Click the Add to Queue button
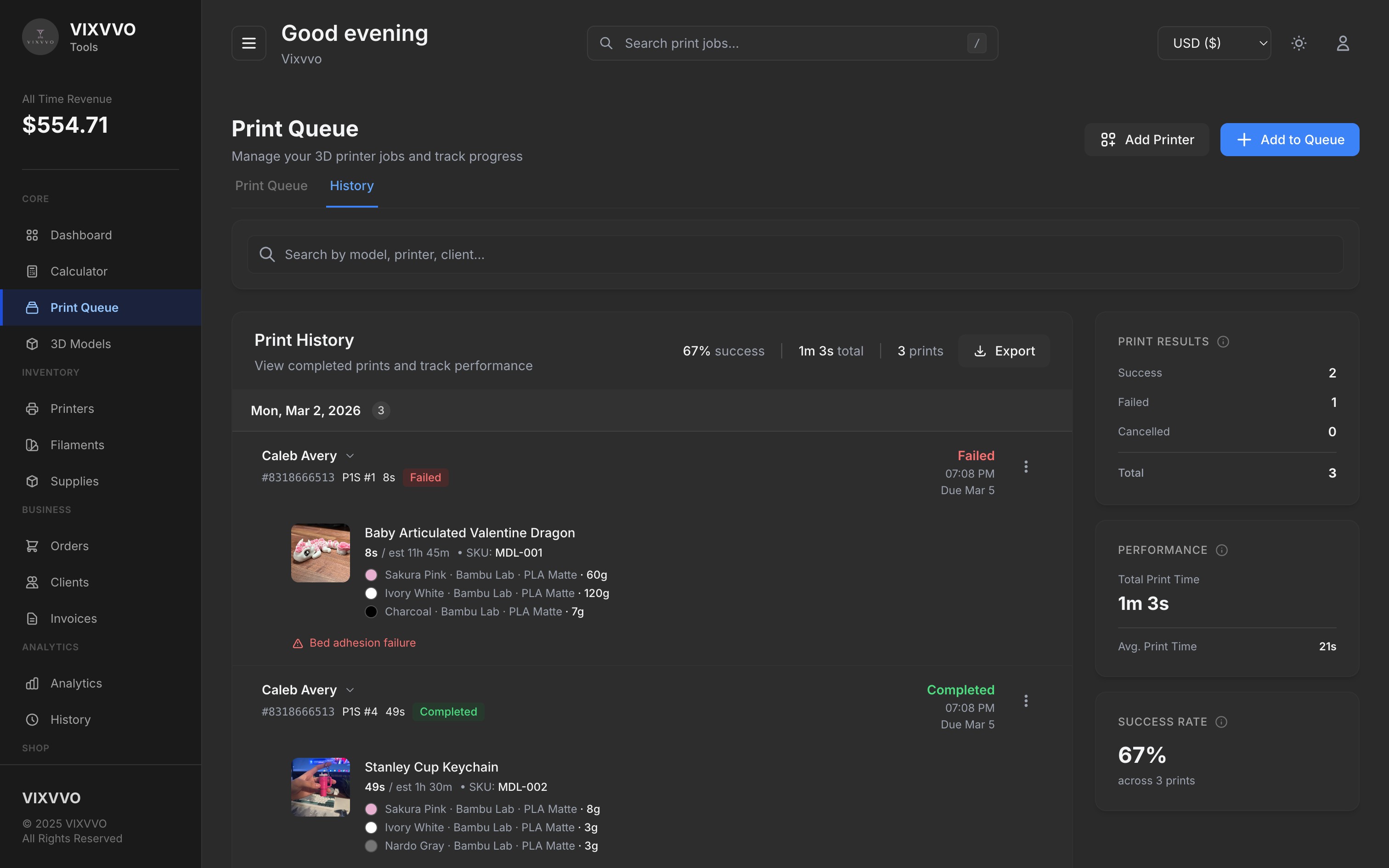1389x868 pixels. click(1289, 140)
